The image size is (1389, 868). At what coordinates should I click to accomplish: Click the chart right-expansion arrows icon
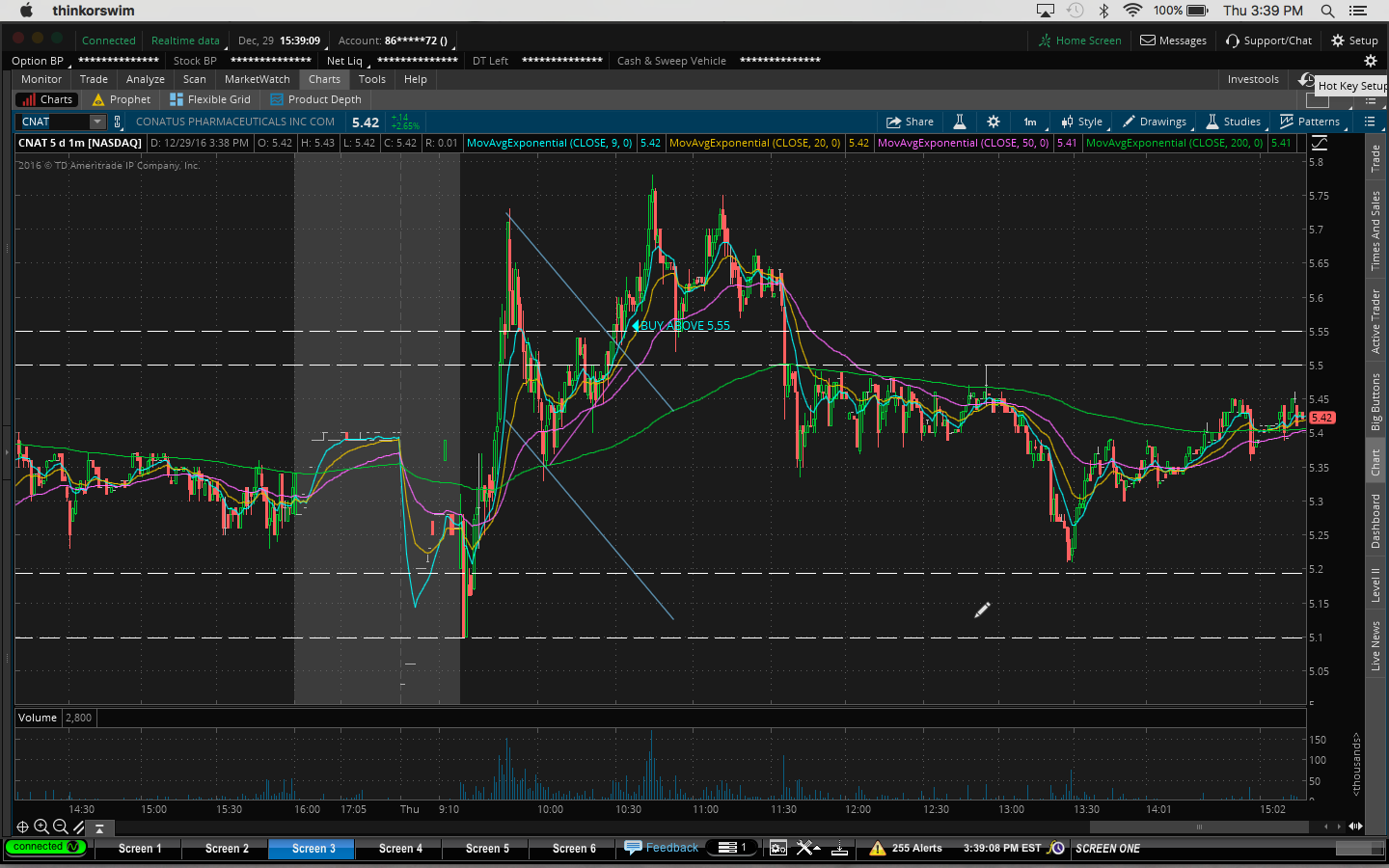tap(1355, 827)
